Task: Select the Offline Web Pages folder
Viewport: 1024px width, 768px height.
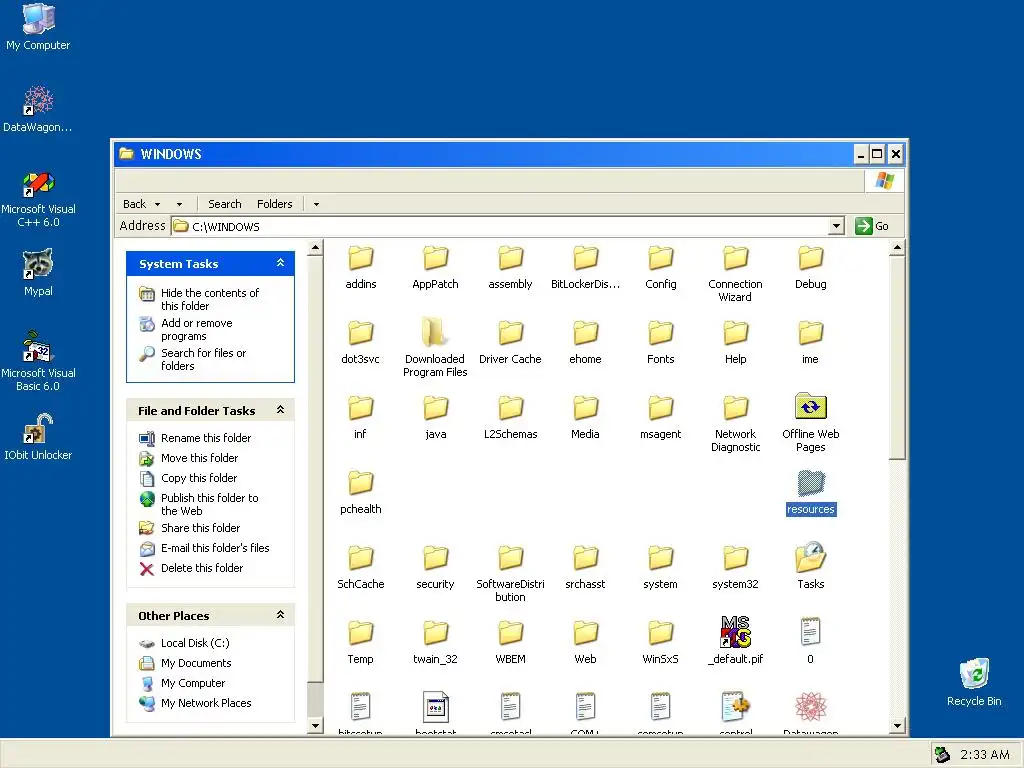Action: click(x=810, y=423)
